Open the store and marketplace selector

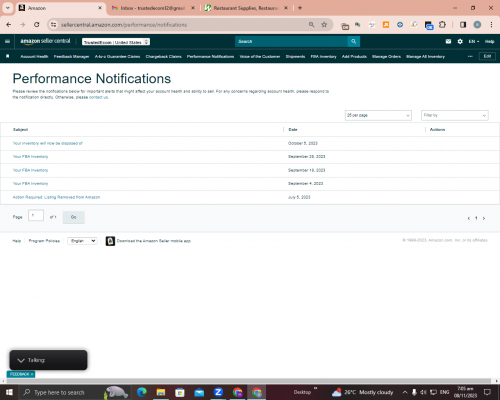click(x=116, y=42)
